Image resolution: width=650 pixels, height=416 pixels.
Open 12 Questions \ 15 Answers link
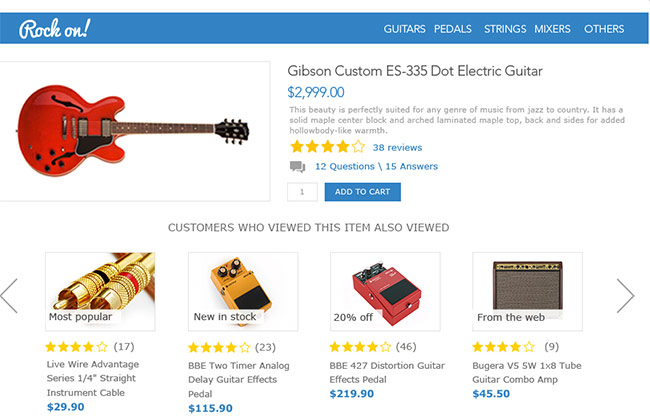[376, 166]
